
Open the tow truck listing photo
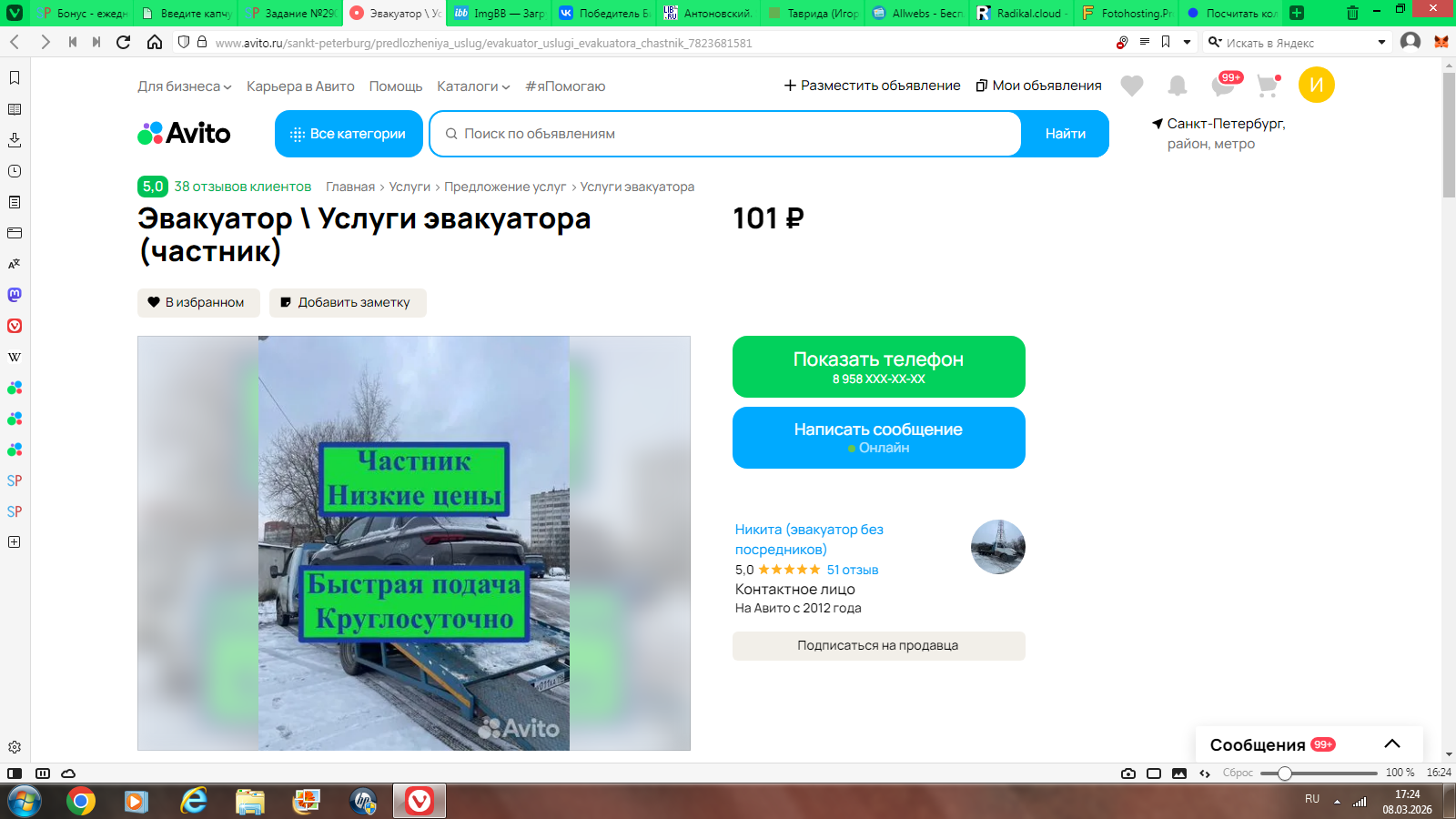(414, 543)
